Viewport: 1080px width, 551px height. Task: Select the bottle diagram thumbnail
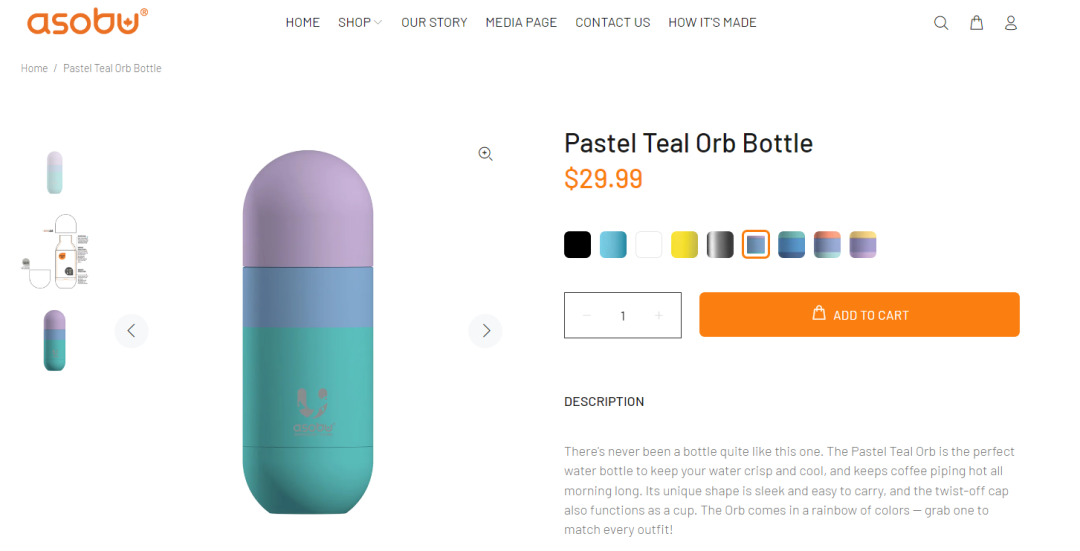[57, 252]
